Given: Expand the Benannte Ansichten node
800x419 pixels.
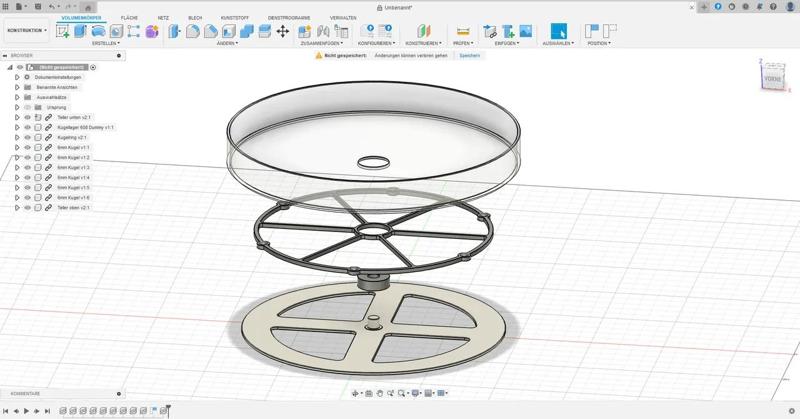Looking at the screenshot, I should tap(17, 87).
